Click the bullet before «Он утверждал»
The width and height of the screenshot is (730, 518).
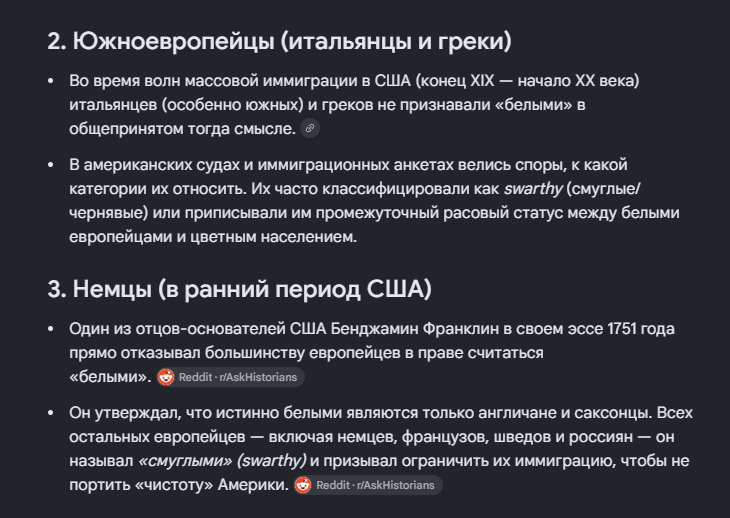51,413
